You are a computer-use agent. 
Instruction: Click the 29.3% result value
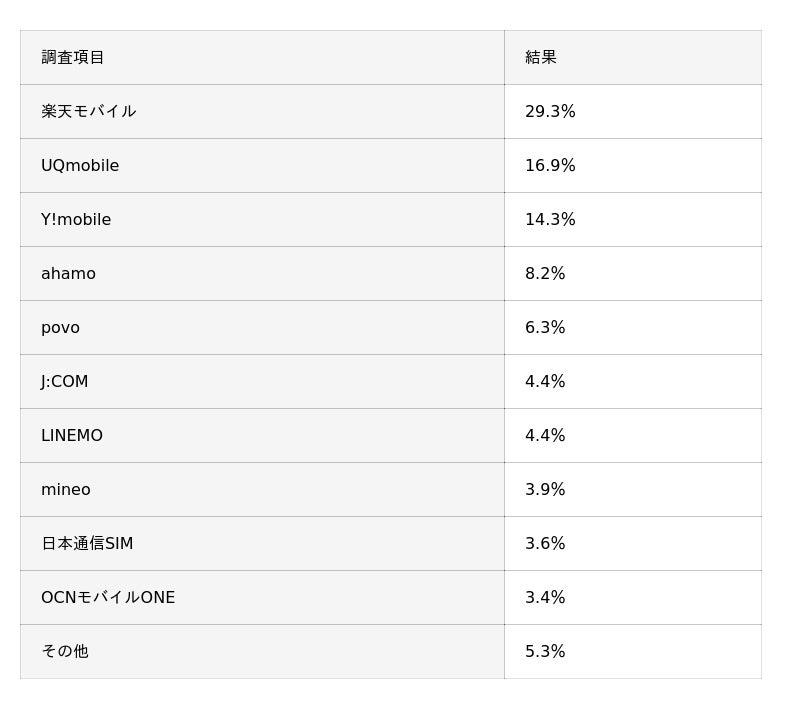[x=550, y=112]
